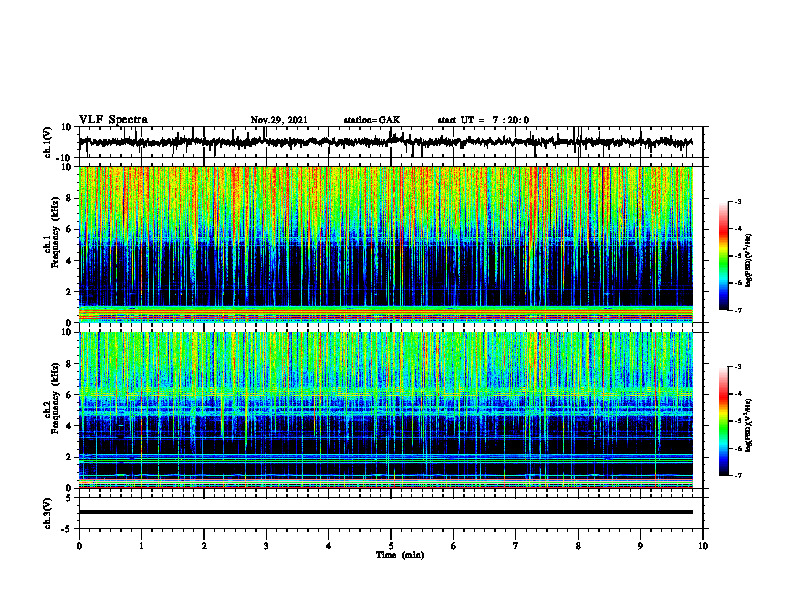Click tick label "5" on the Time axis
Screen dimensions: 792x612
point(391,546)
